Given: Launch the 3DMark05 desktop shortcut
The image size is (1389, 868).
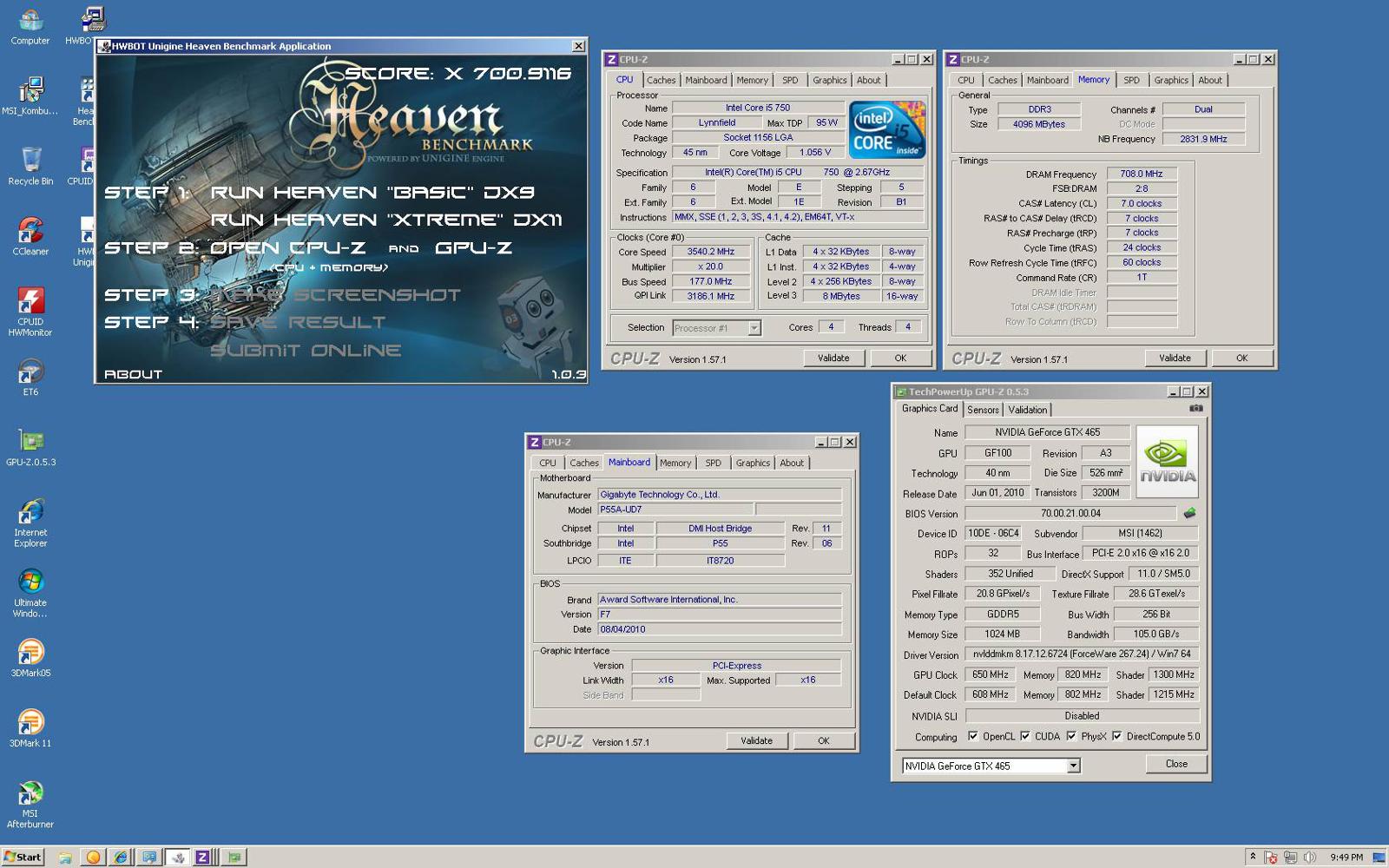Looking at the screenshot, I should (30, 658).
